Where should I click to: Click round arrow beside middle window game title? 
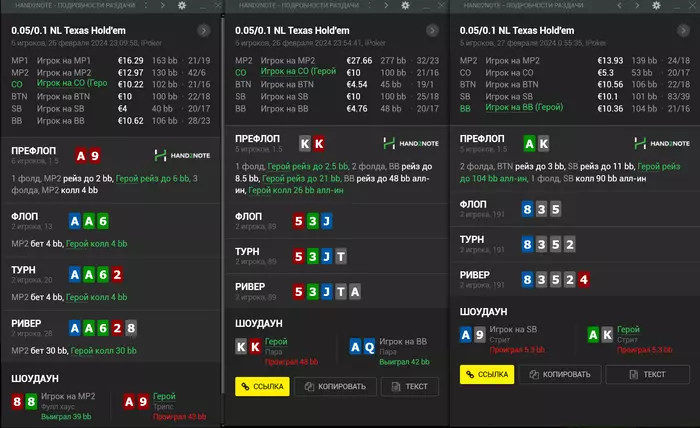point(432,30)
